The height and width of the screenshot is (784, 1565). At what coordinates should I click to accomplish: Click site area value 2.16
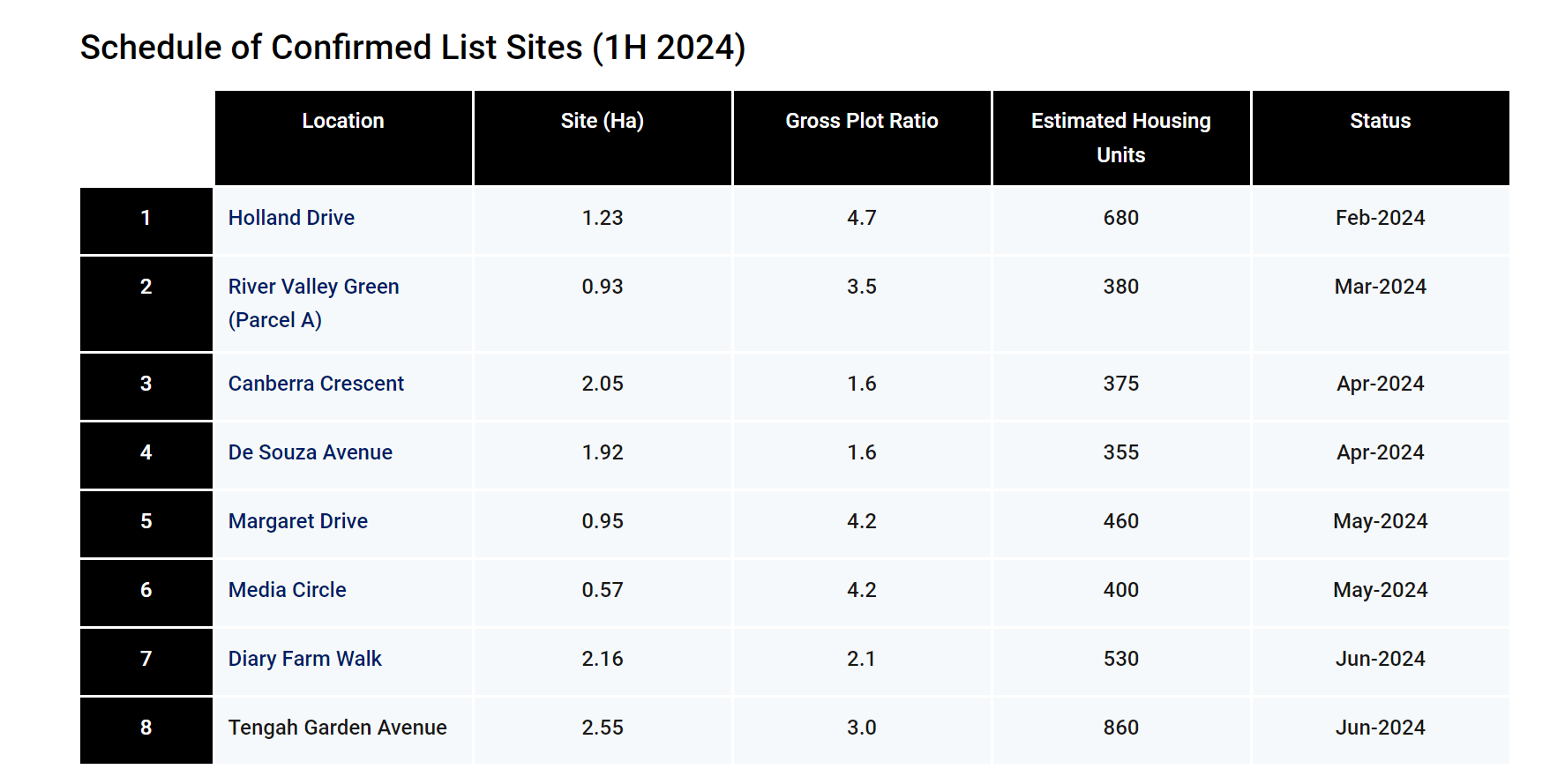pyautogui.click(x=603, y=659)
